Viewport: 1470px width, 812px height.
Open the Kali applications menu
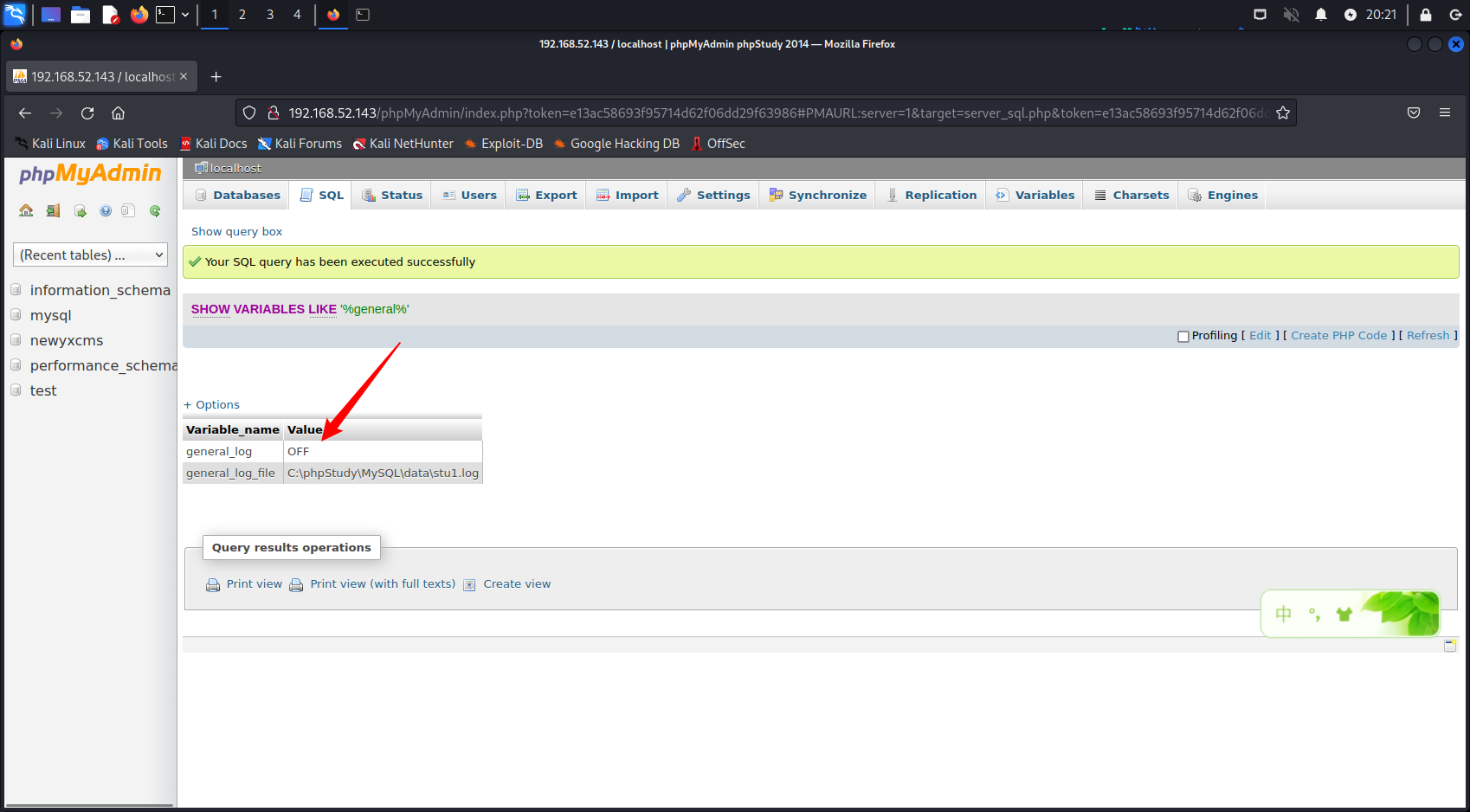point(16,15)
